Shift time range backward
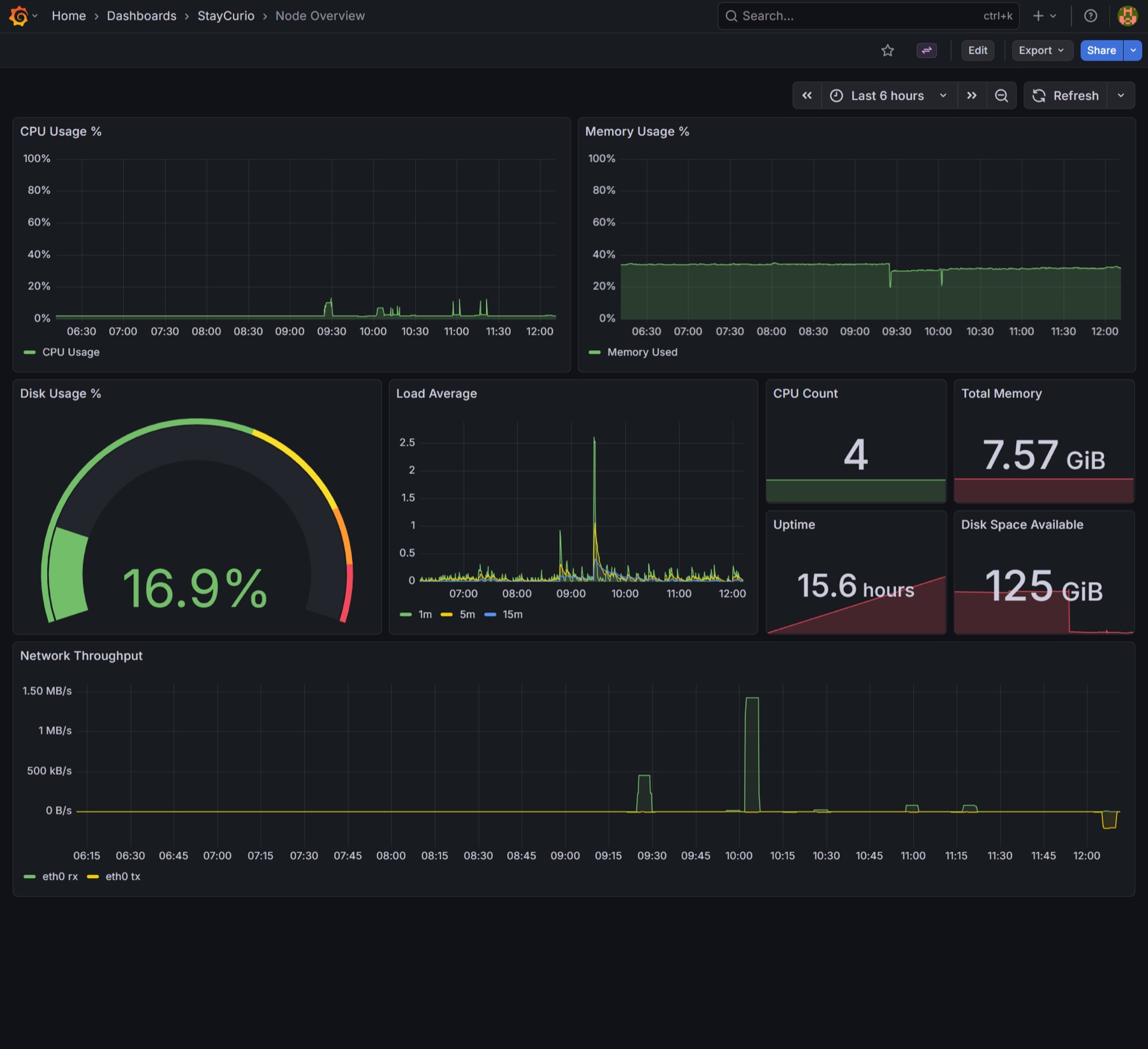 tap(807, 96)
